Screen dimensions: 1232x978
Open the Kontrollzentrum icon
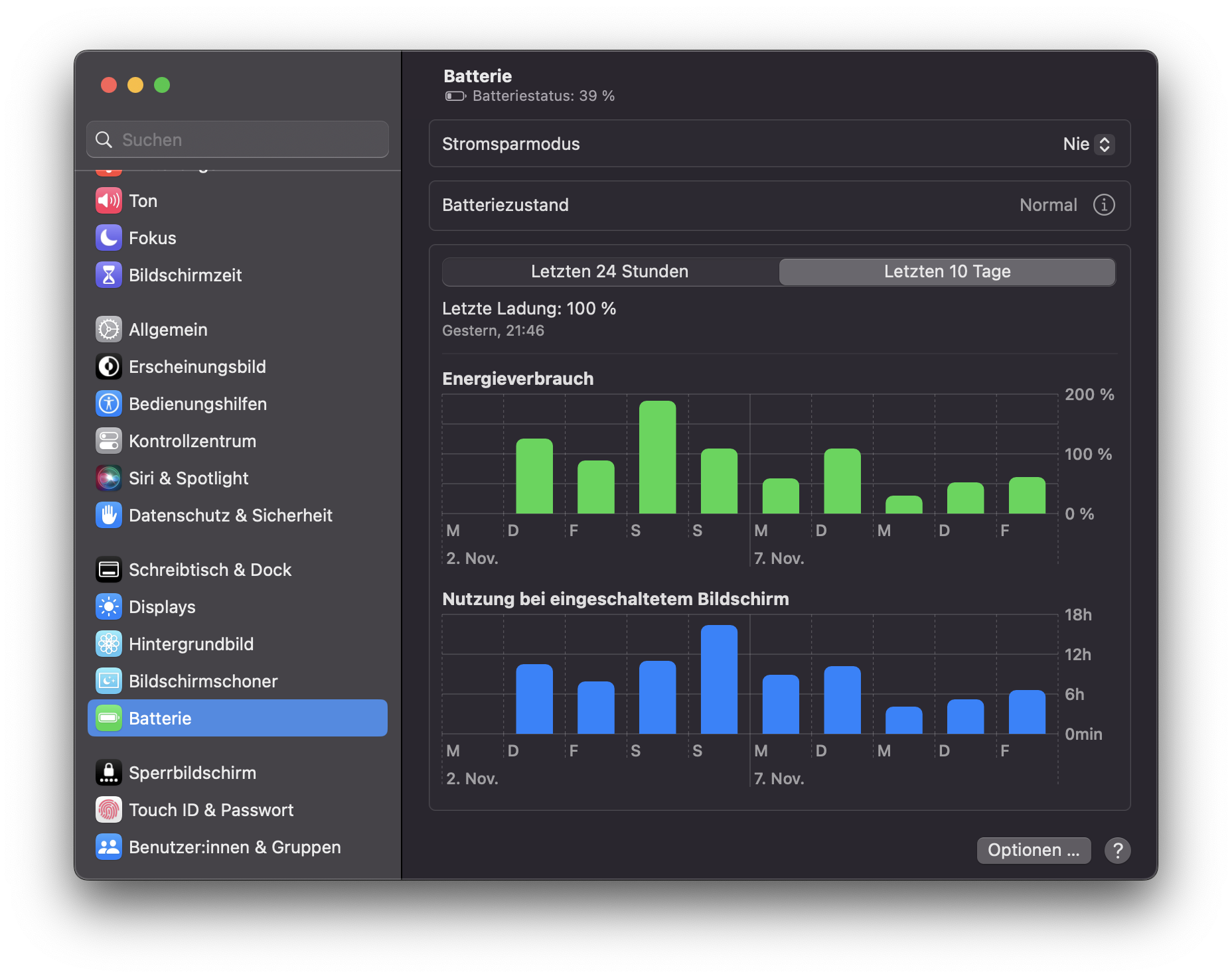point(109,441)
